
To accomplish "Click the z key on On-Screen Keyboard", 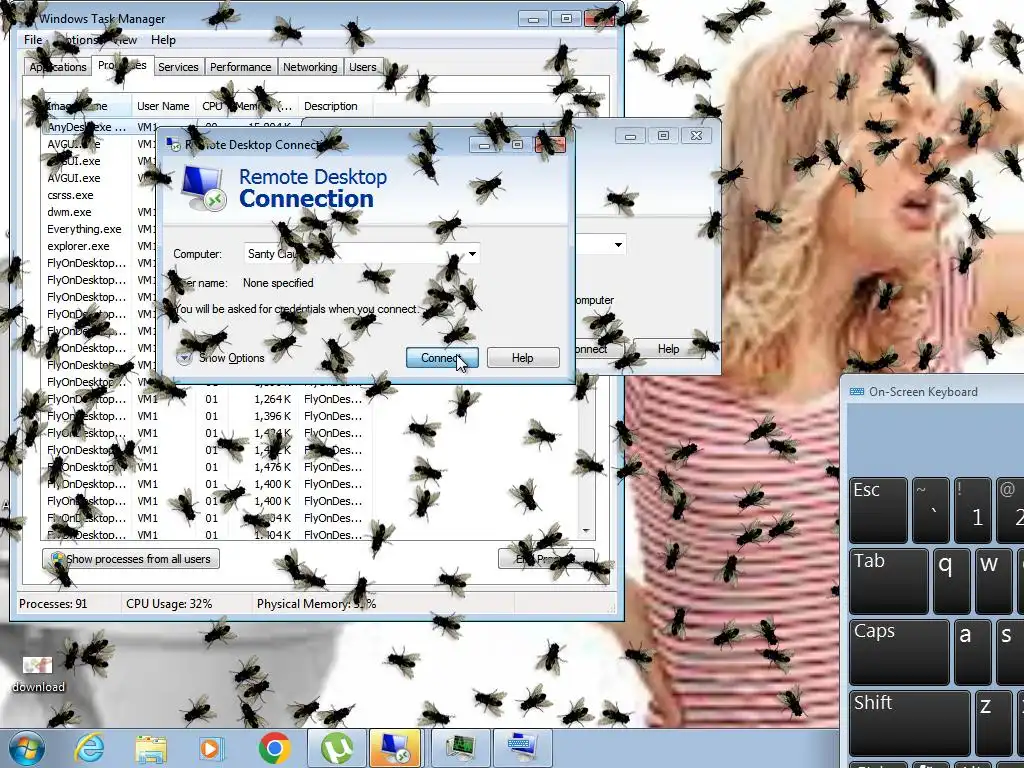I will (x=993, y=722).
